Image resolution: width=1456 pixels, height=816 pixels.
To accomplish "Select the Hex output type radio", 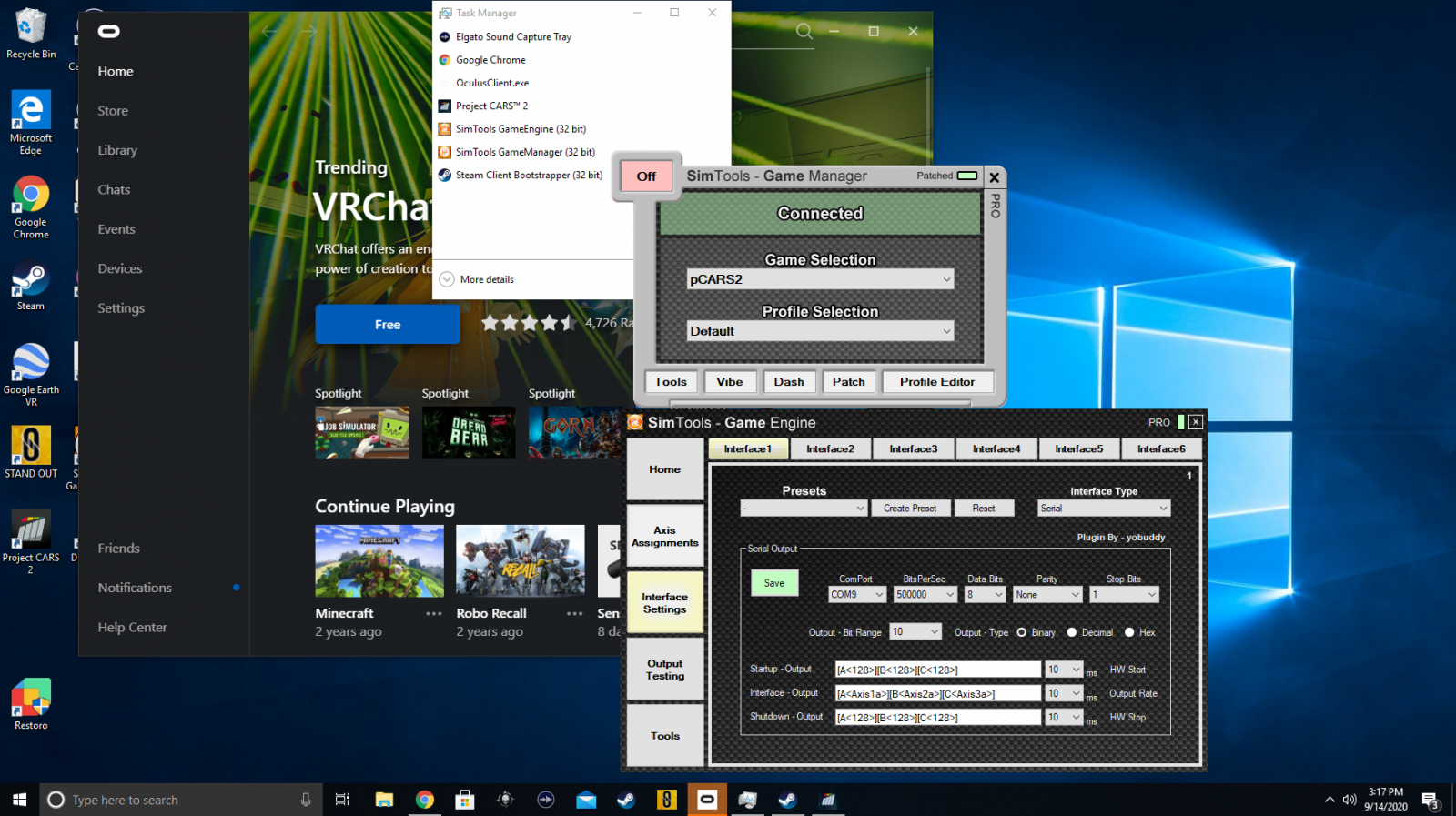I will pyautogui.click(x=1129, y=632).
